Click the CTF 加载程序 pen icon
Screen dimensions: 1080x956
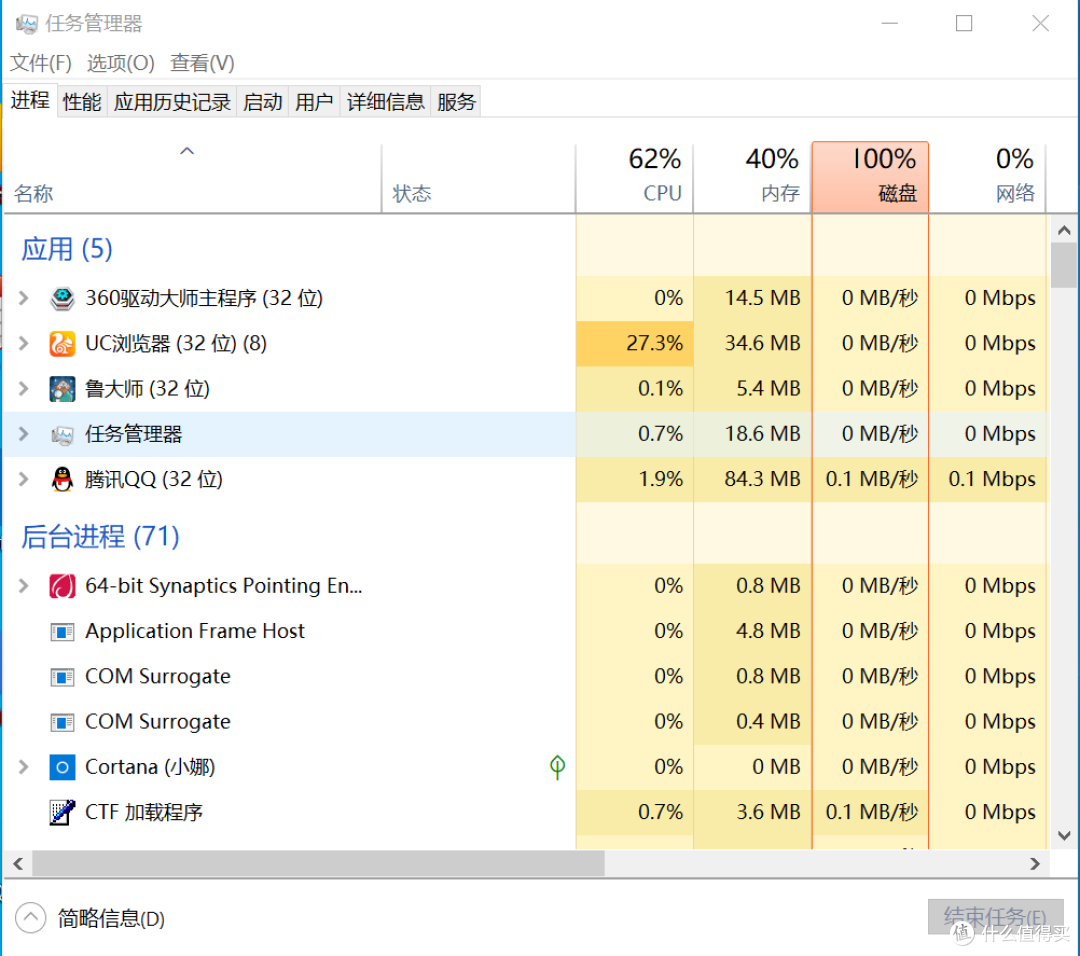click(62, 812)
